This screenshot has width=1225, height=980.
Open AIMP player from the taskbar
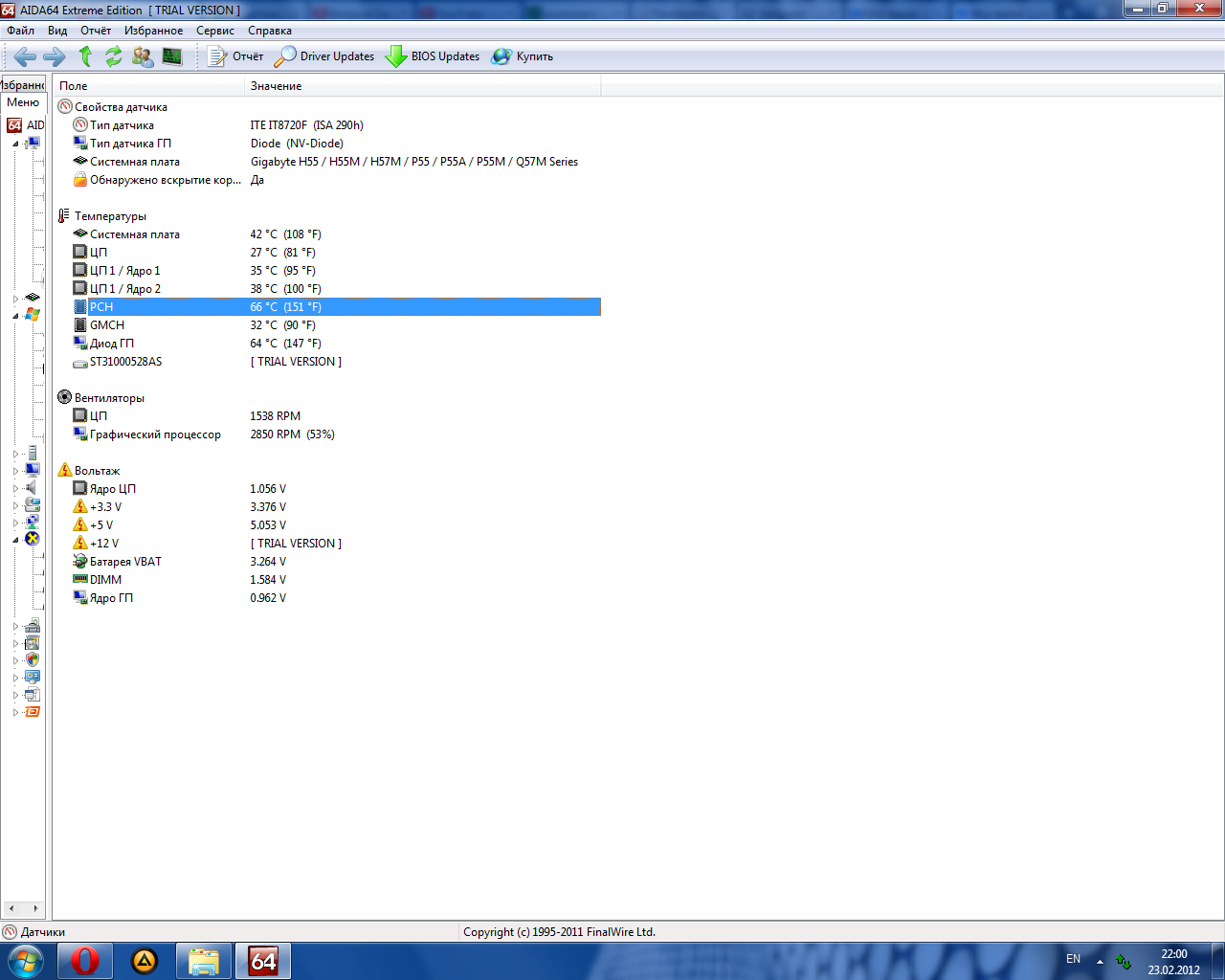coord(145,961)
